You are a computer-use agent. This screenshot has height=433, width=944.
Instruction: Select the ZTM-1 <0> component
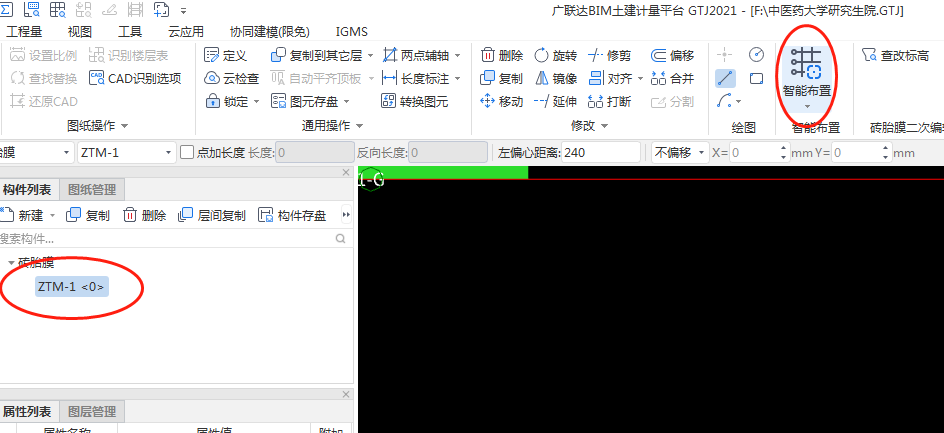[x=71, y=287]
